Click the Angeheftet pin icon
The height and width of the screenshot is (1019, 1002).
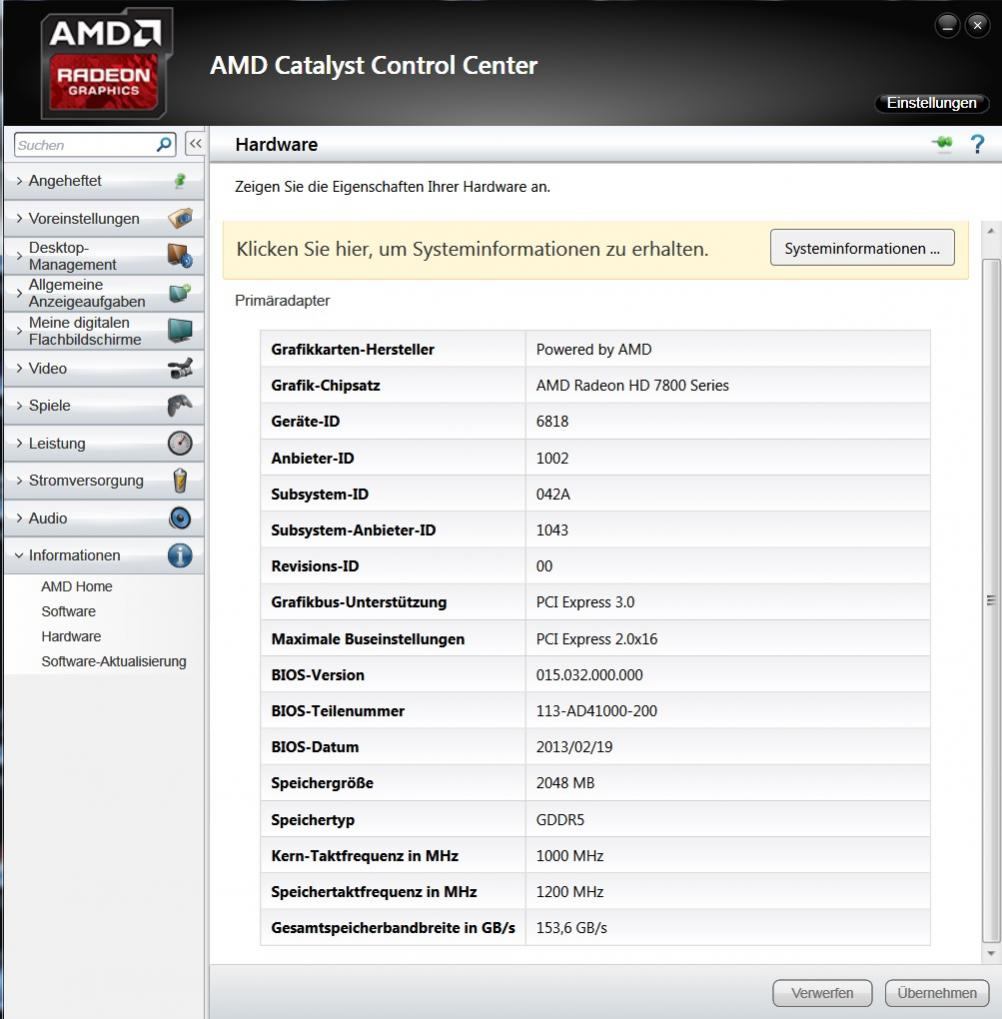tap(180, 181)
